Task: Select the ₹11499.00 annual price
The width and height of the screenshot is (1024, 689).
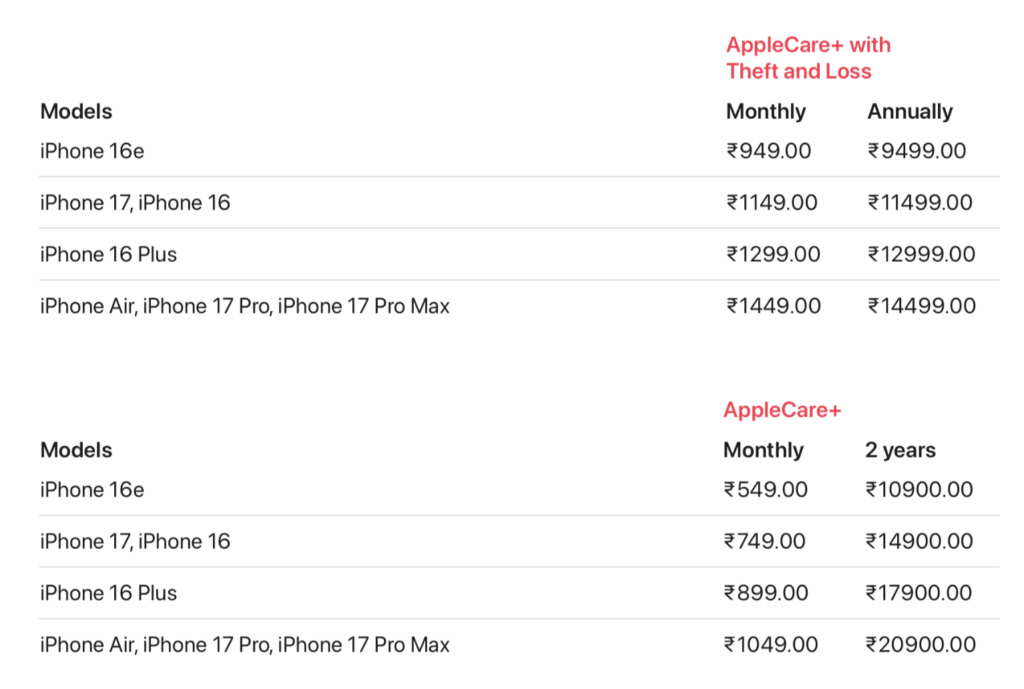Action: 919,203
